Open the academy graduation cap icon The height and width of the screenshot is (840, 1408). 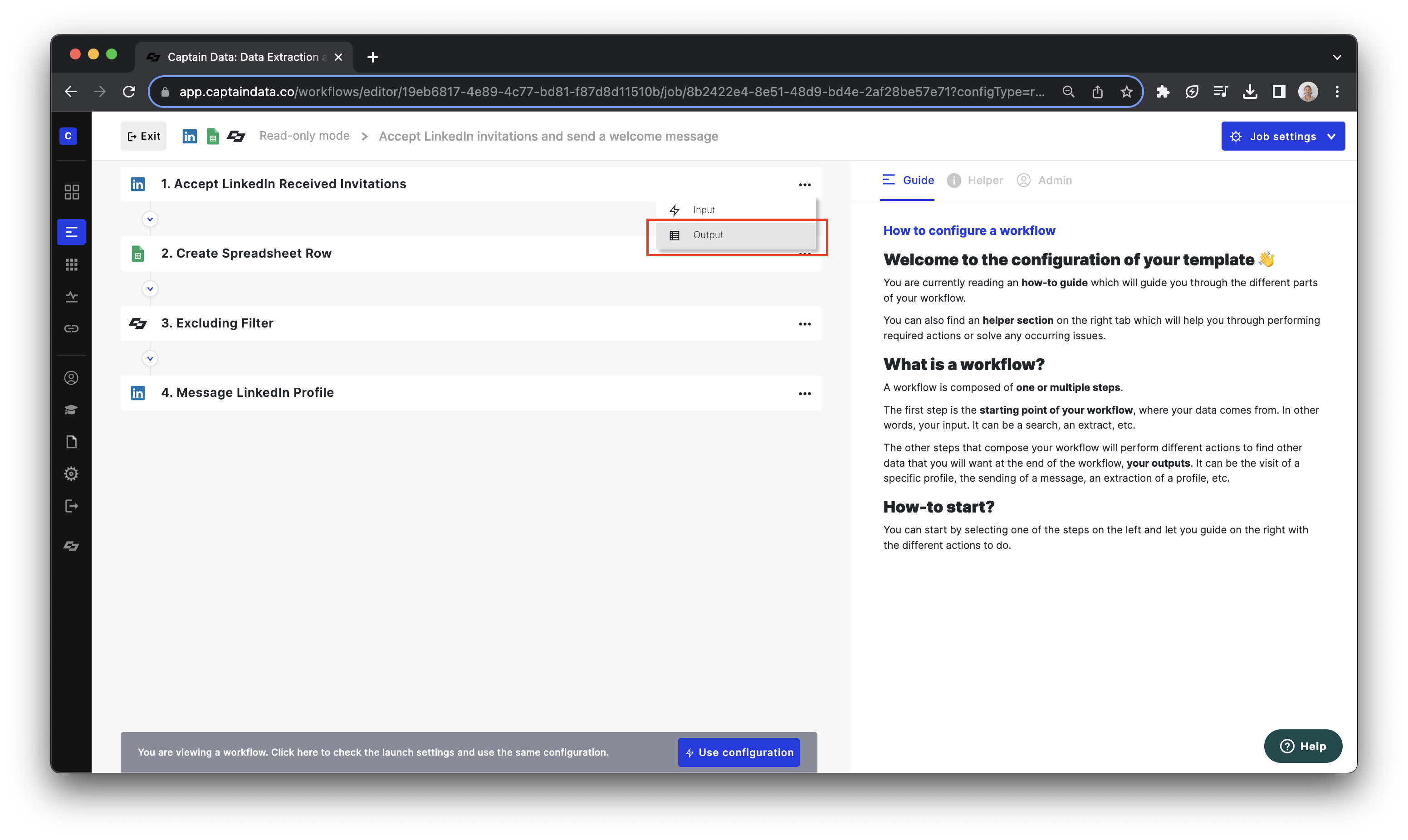pyautogui.click(x=71, y=409)
